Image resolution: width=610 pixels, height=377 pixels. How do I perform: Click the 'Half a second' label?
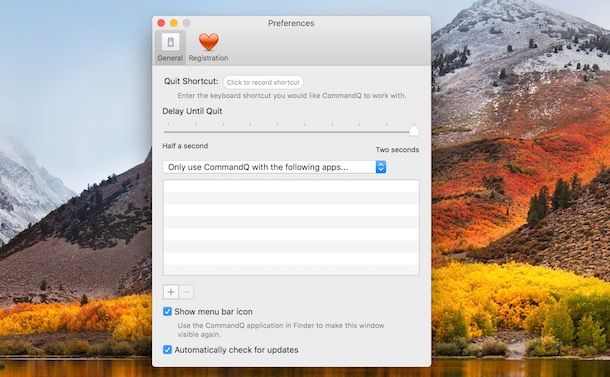185,146
